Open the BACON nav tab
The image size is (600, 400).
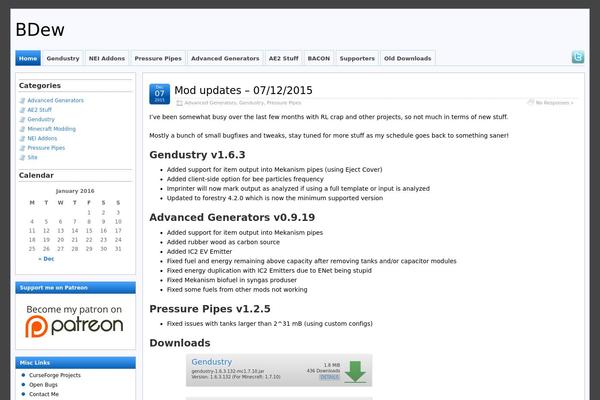click(x=319, y=58)
